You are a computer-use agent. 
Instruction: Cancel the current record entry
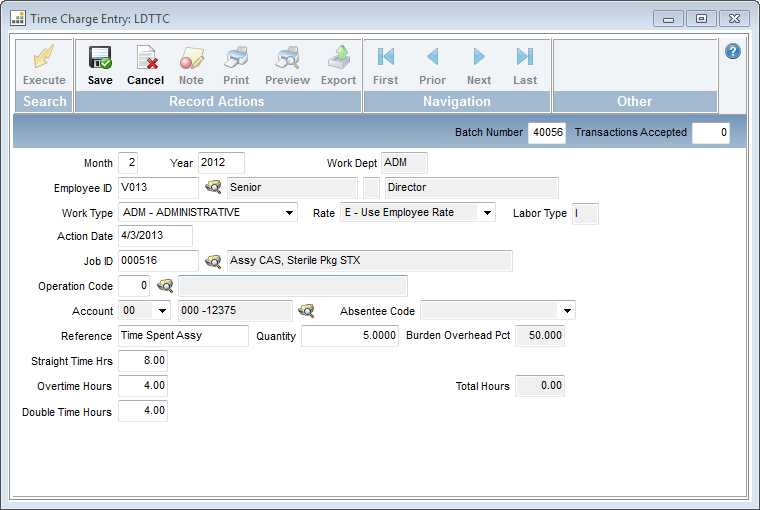(x=145, y=65)
